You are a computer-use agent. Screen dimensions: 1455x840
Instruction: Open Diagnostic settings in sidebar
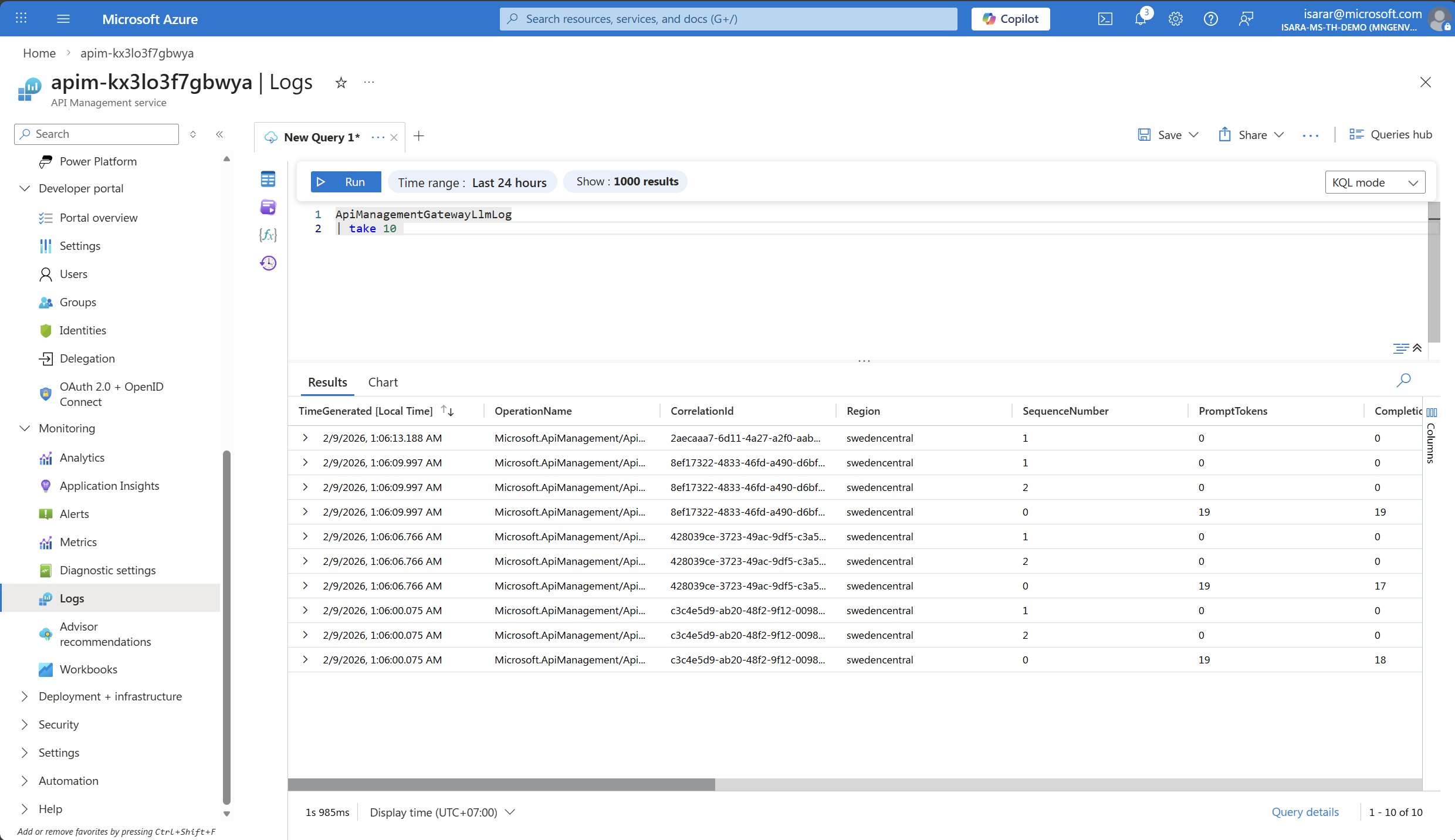click(x=108, y=570)
